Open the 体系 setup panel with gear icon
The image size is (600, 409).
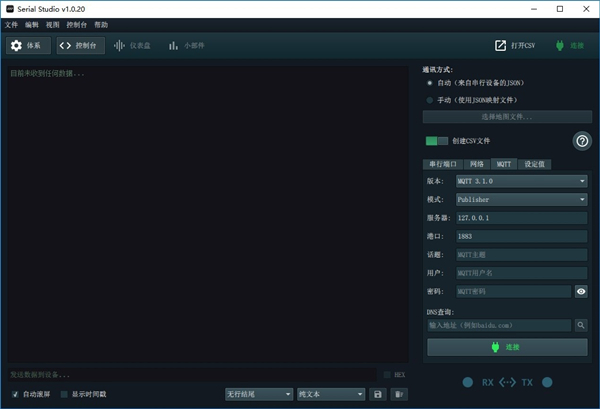click(x=28, y=45)
